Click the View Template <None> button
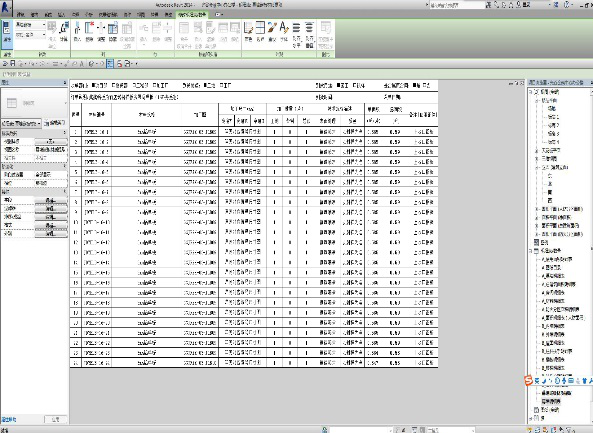Screen dimensions: 593x433 [51, 141]
